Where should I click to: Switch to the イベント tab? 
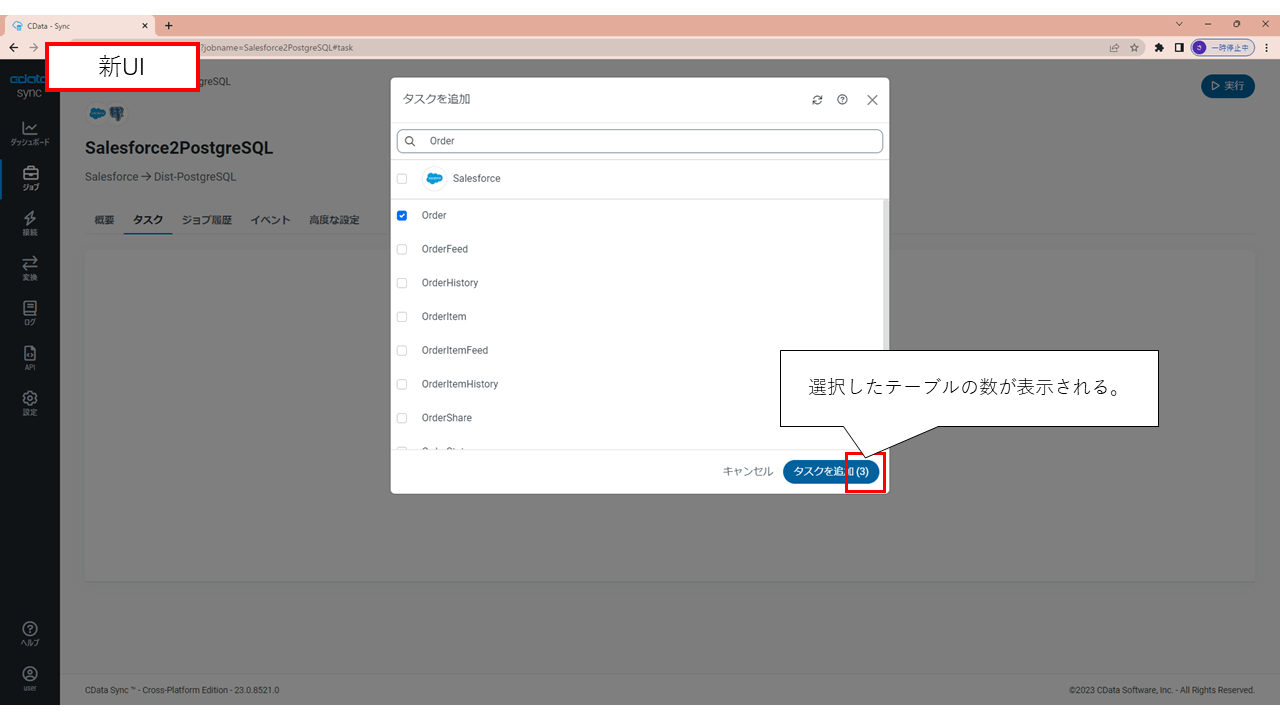pyautogui.click(x=270, y=220)
